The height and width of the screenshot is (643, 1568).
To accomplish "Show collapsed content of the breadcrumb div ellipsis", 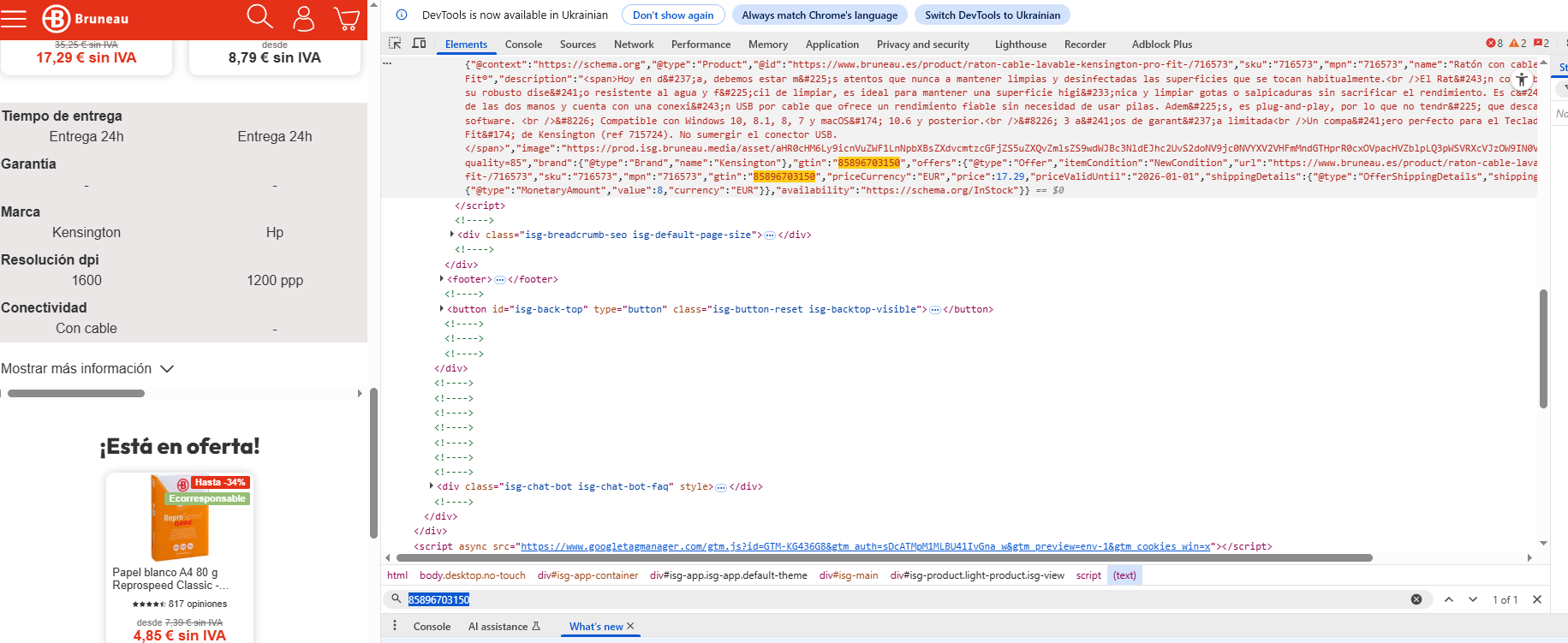I will point(770,235).
